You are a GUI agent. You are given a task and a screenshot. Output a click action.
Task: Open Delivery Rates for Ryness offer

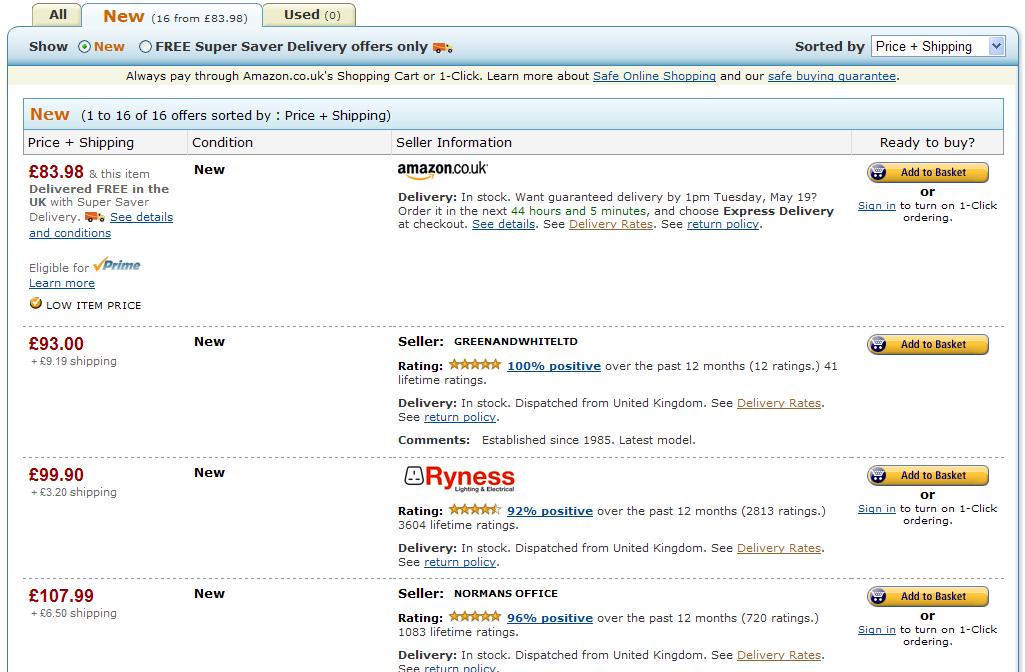click(779, 548)
